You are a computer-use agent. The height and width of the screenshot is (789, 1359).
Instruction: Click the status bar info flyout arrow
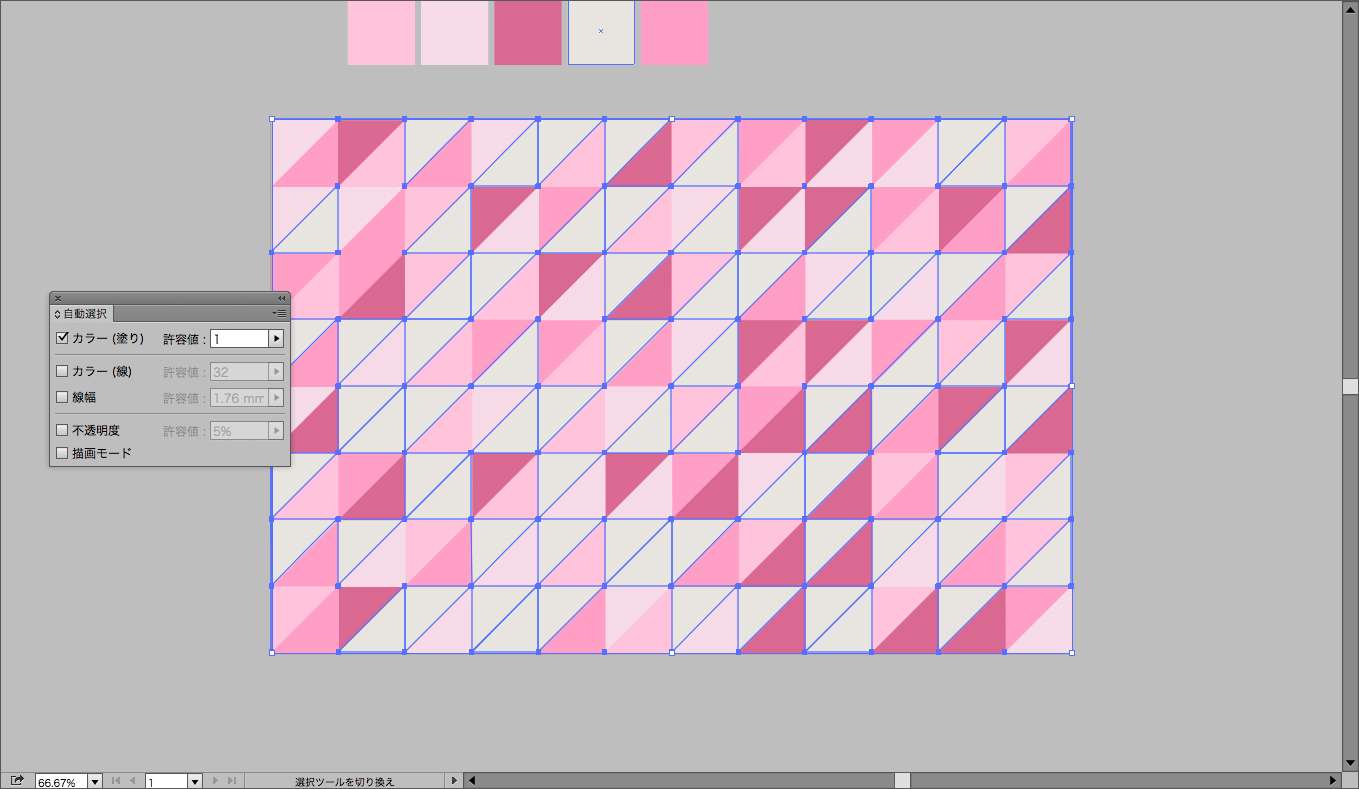pos(454,781)
